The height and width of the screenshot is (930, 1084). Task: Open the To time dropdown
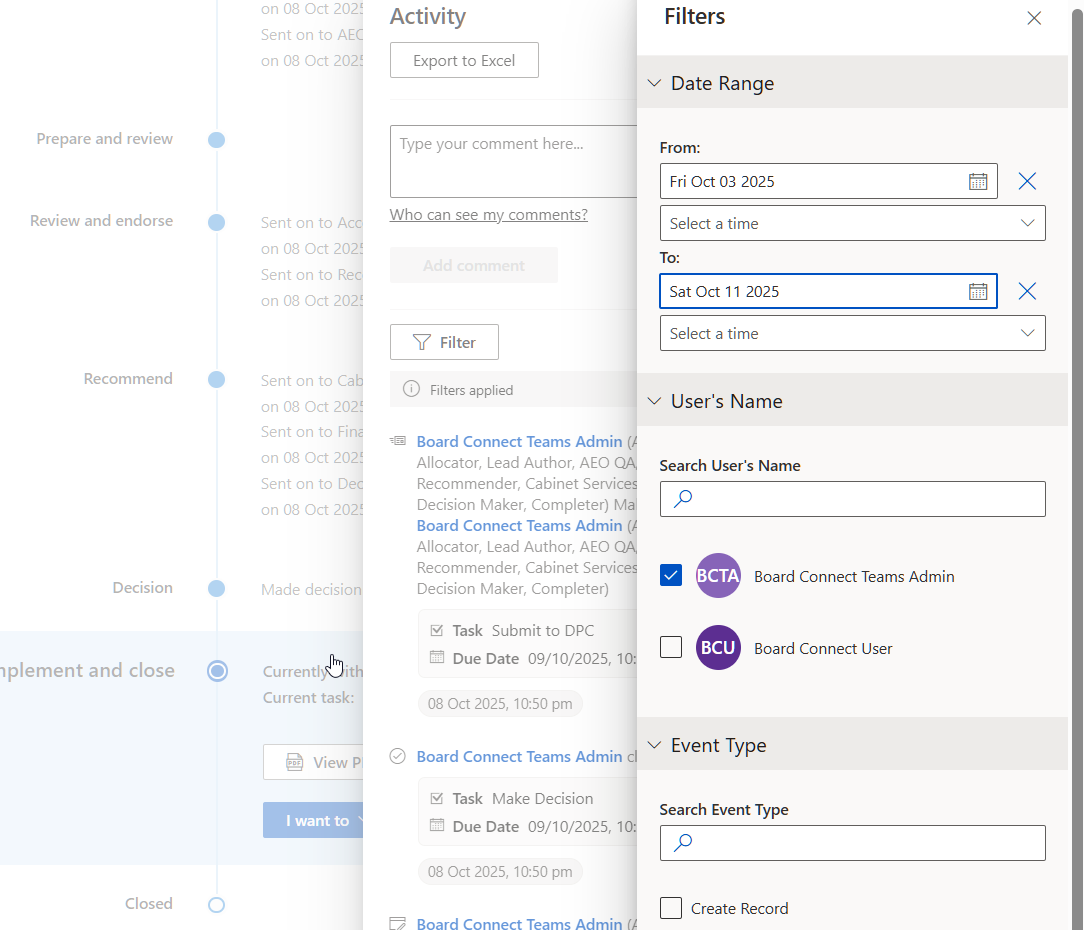point(852,333)
